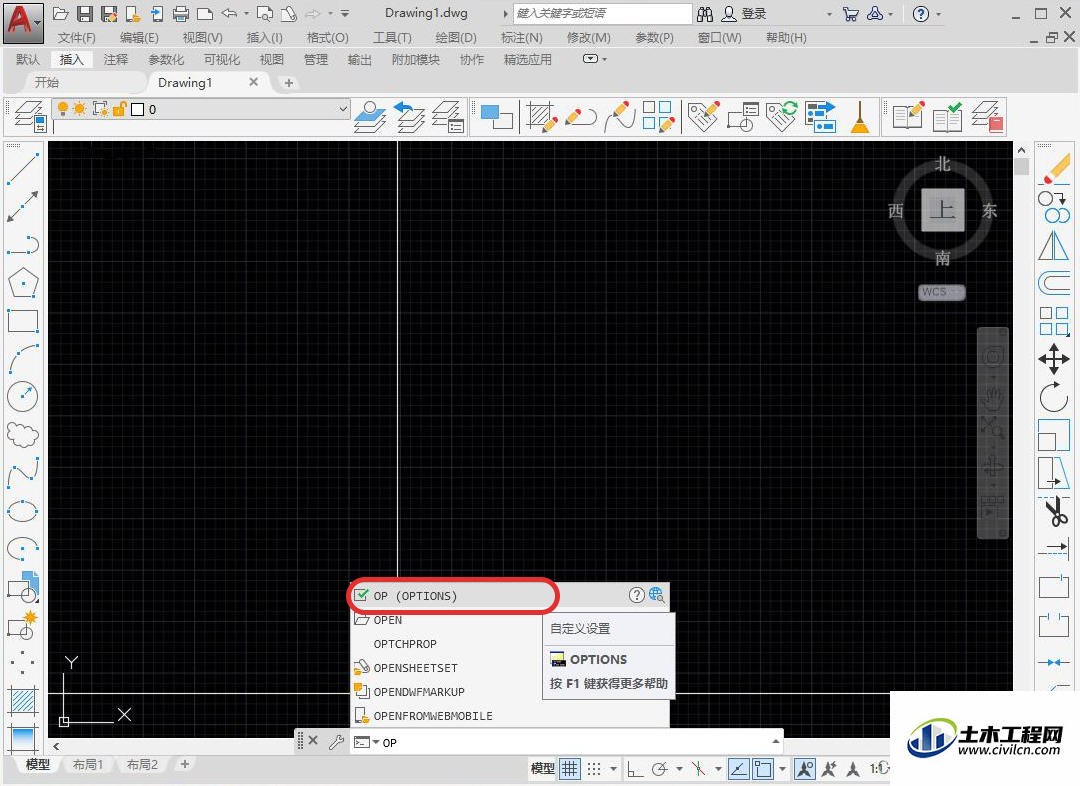Click the layer 0 color swatch
Screen dimensions: 1080x786
click(138, 109)
